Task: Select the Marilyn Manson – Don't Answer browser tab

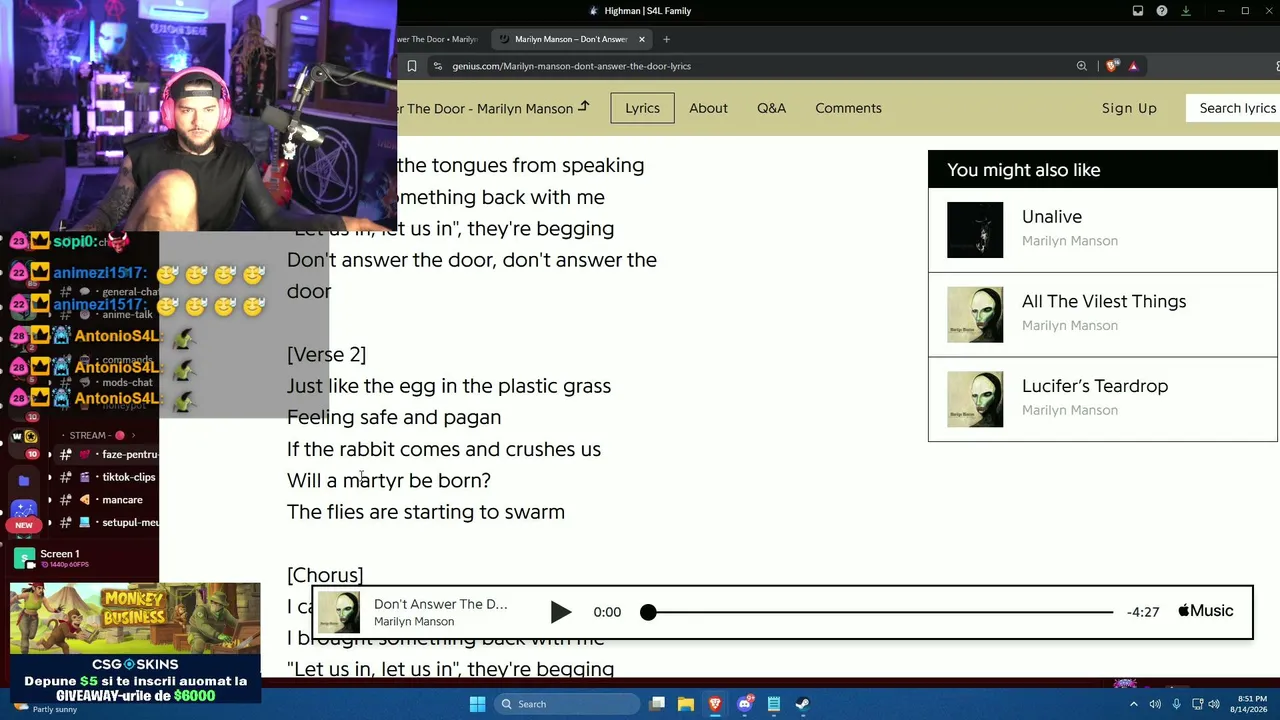Action: pyautogui.click(x=570, y=39)
